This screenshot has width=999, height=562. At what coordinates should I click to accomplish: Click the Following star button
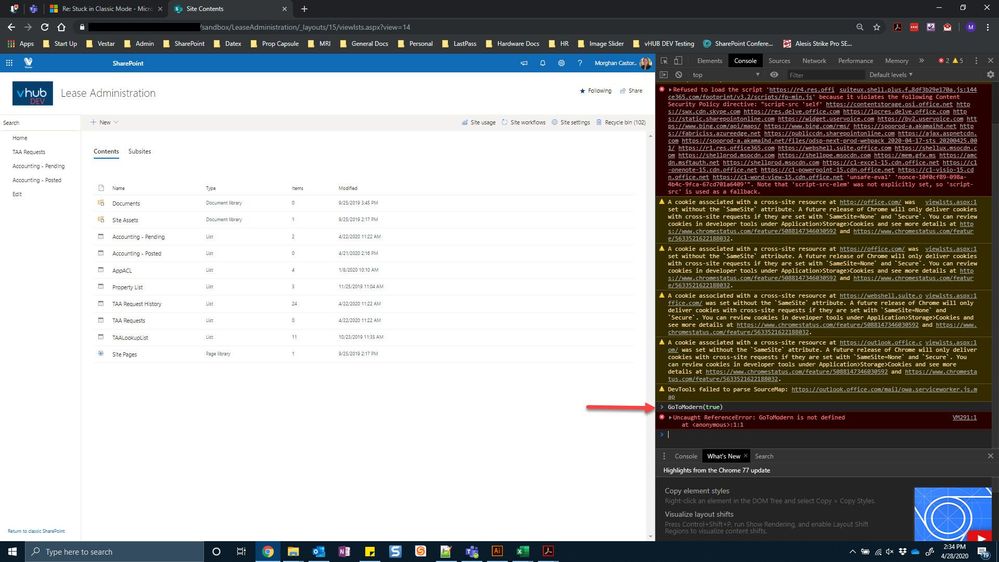click(x=595, y=91)
